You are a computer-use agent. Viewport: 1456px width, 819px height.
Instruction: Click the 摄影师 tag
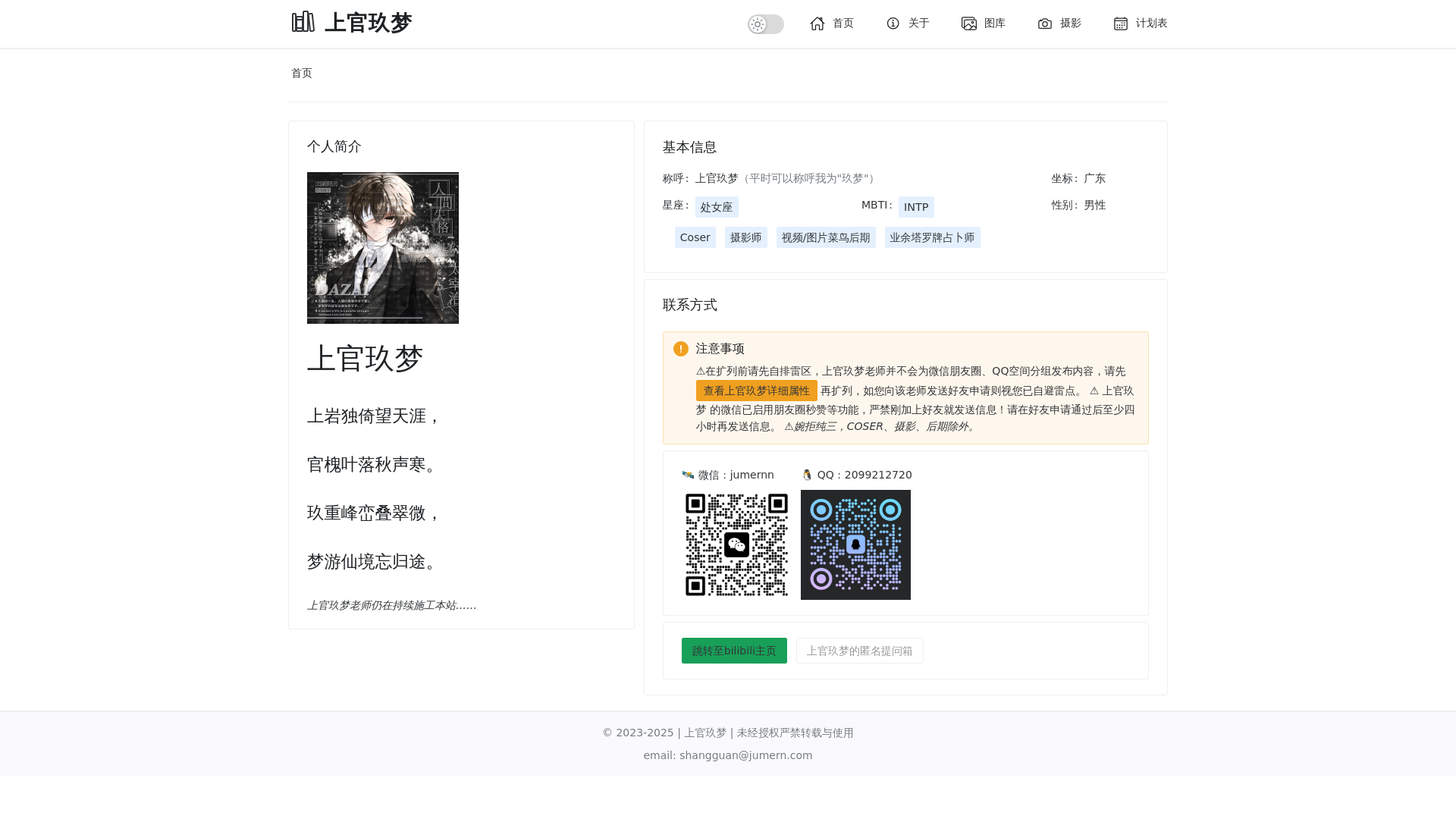(746, 237)
